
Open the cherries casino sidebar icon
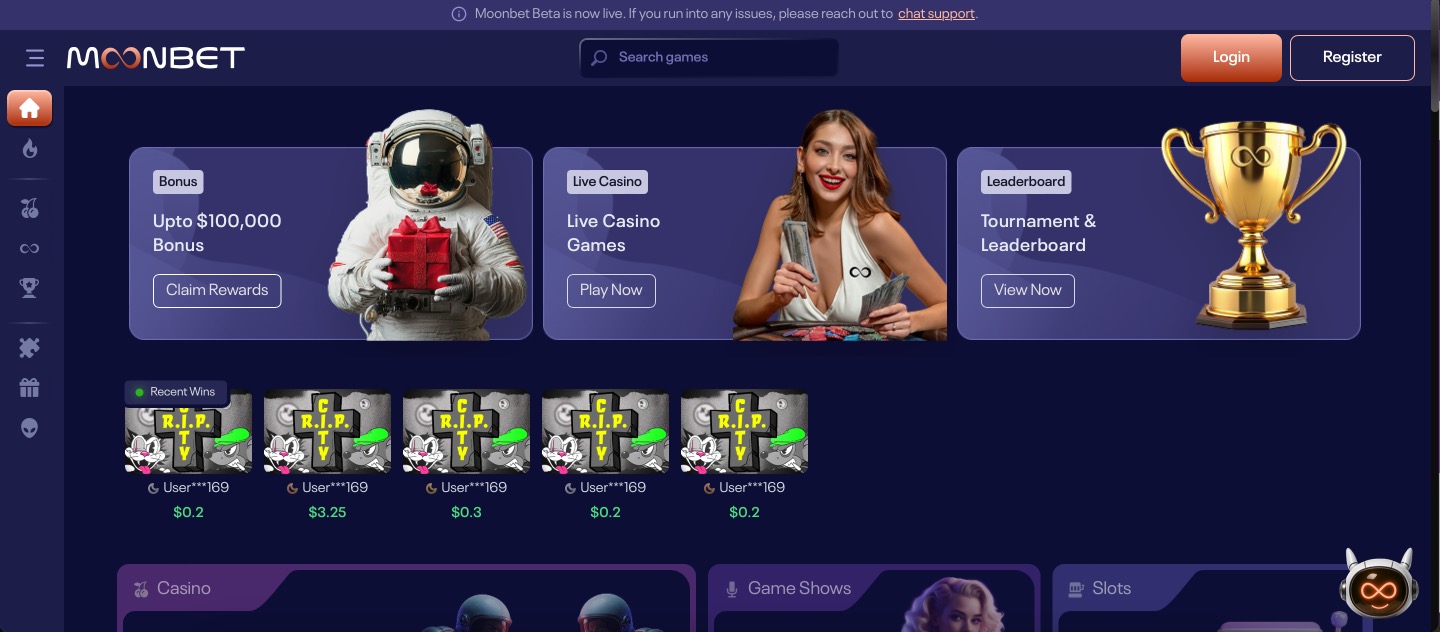click(x=30, y=208)
